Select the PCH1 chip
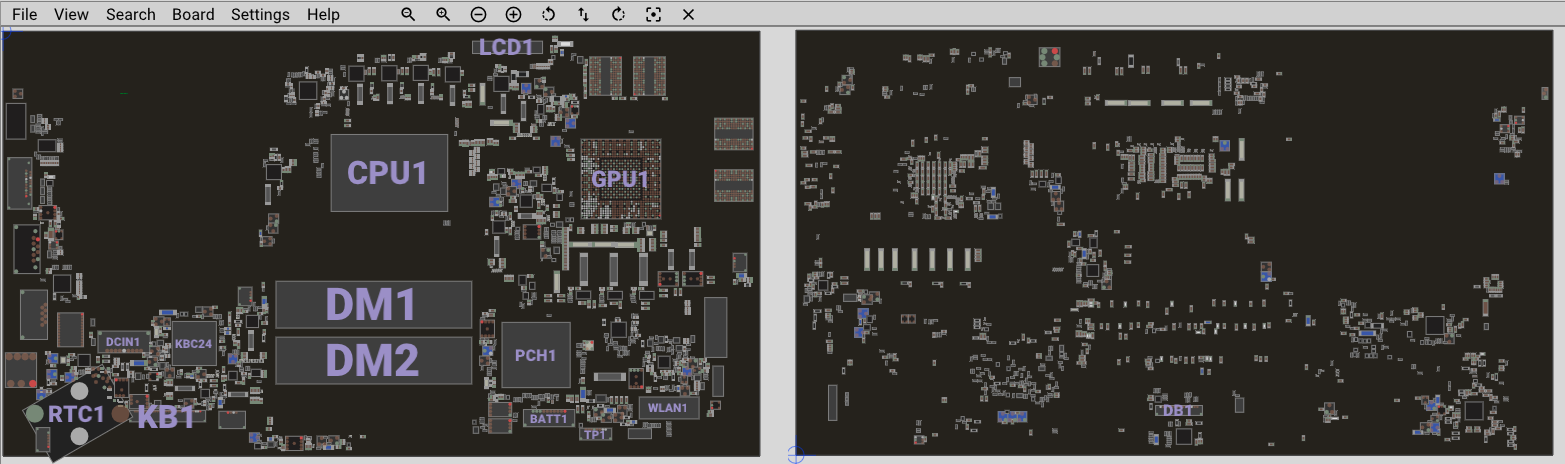This screenshot has width=1565, height=464. pos(536,355)
